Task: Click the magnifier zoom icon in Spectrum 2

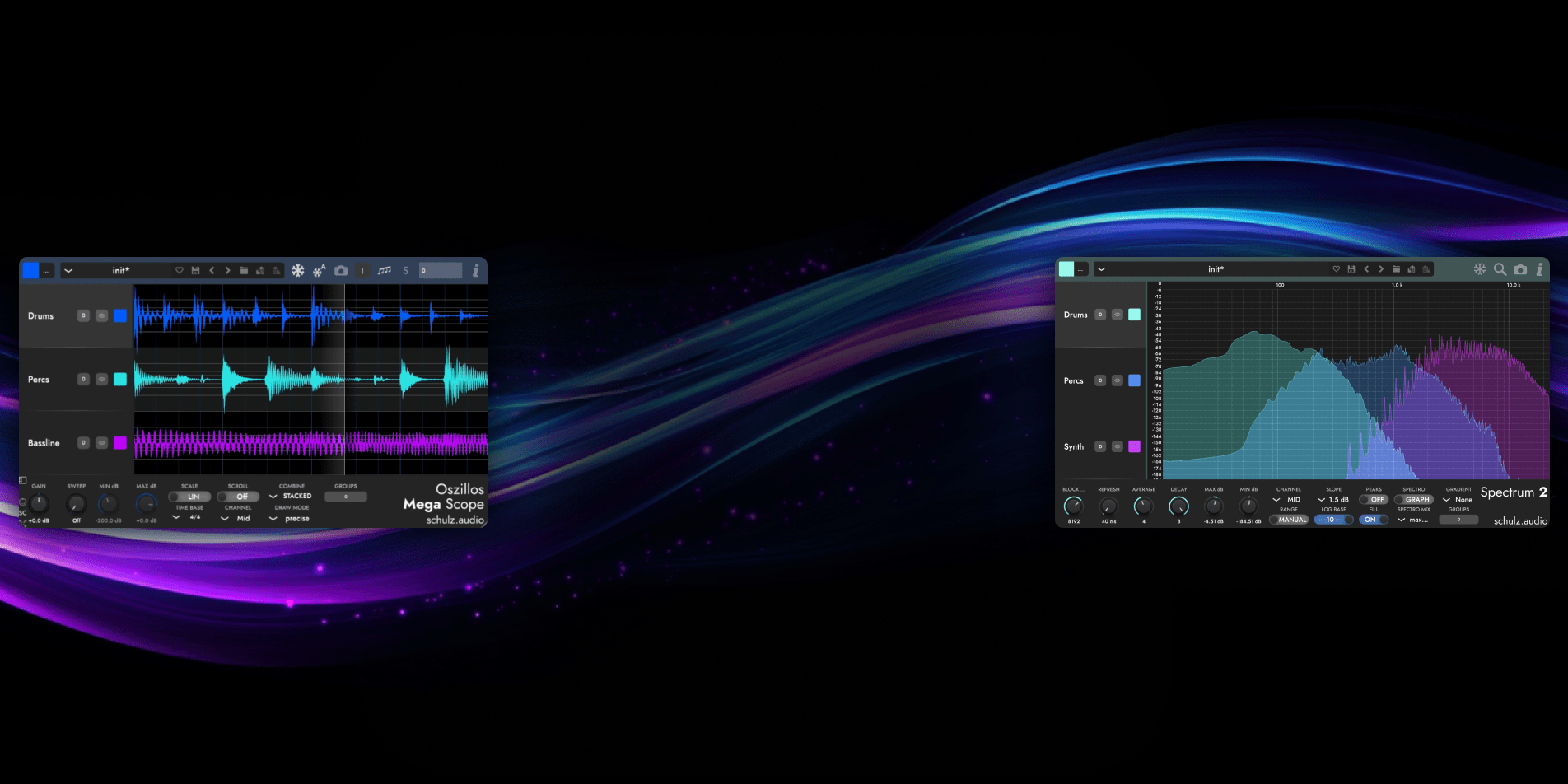Action: click(1500, 269)
